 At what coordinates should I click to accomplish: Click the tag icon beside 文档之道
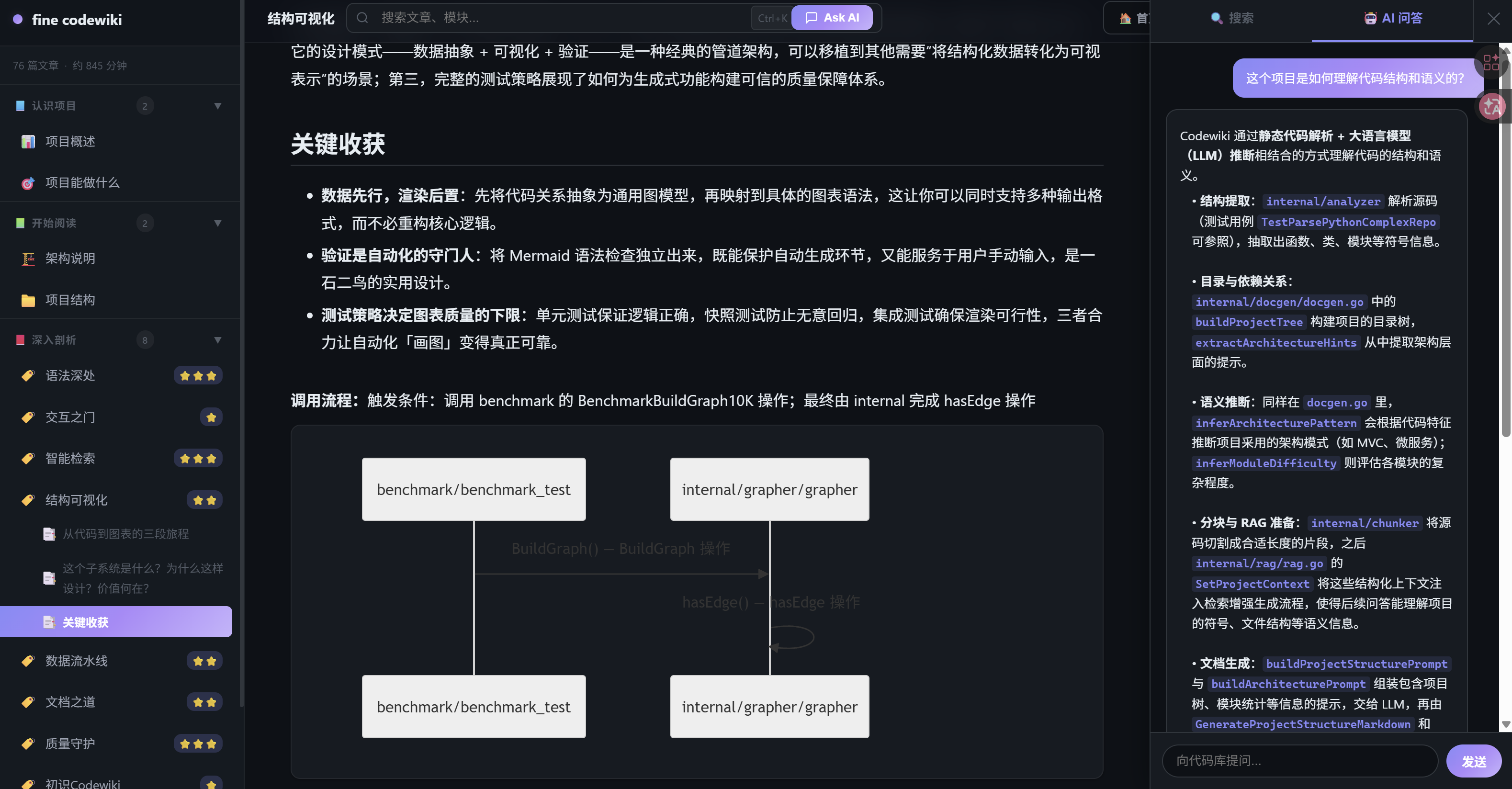[x=28, y=702]
